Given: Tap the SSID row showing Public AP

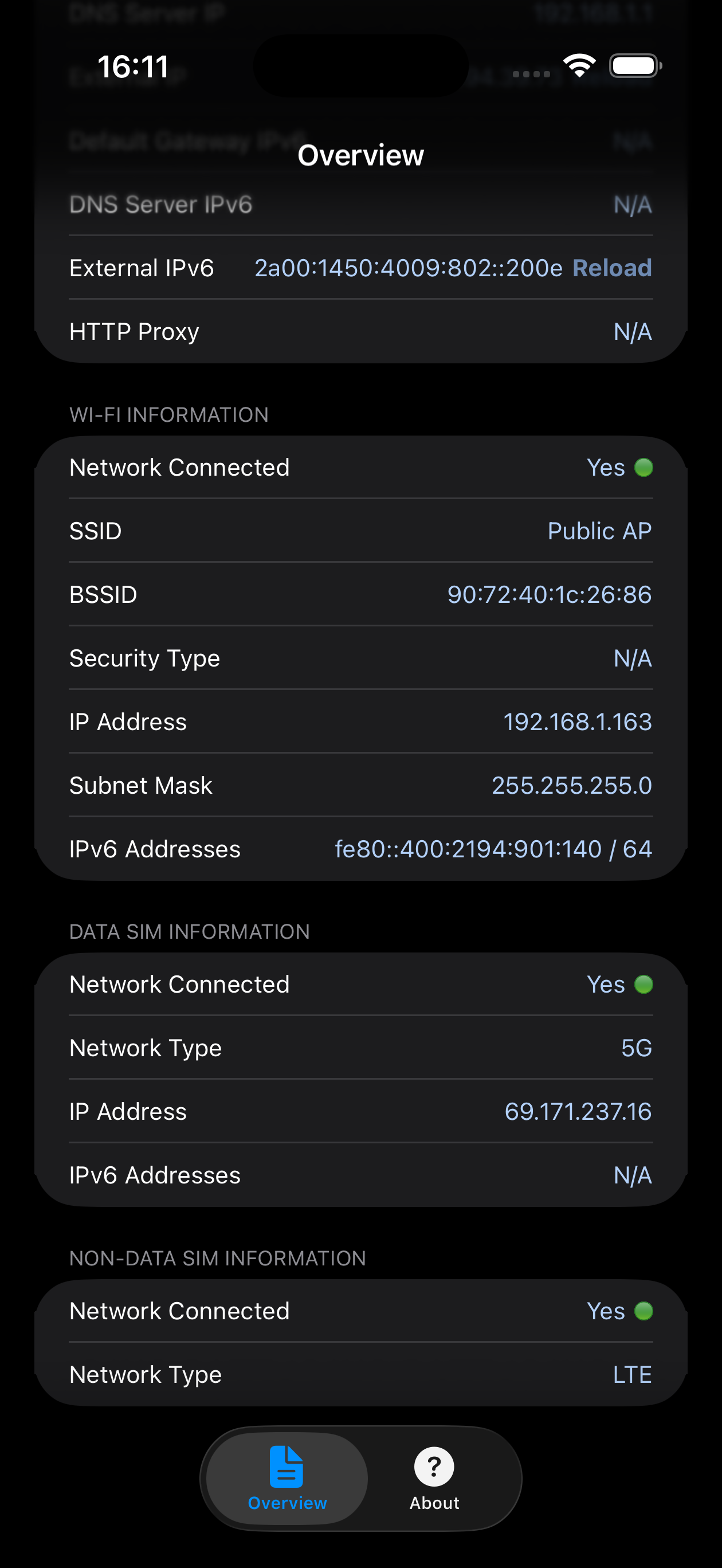Looking at the screenshot, I should (x=360, y=531).
